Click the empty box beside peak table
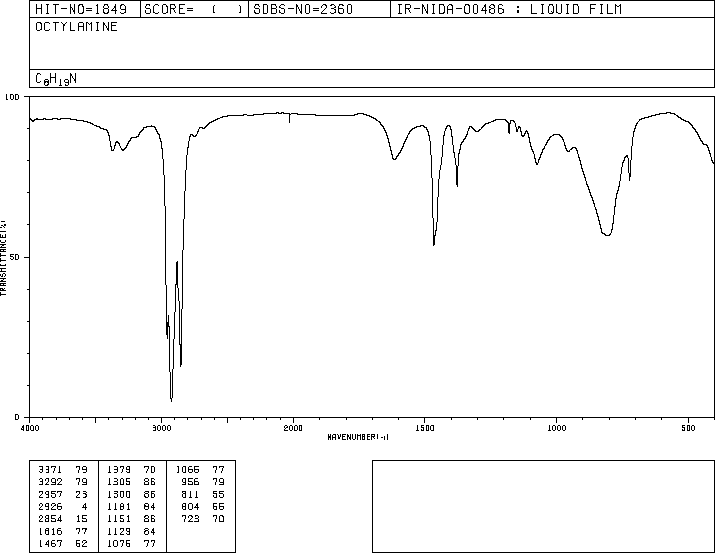This screenshot has width=715, height=553. tap(543, 506)
